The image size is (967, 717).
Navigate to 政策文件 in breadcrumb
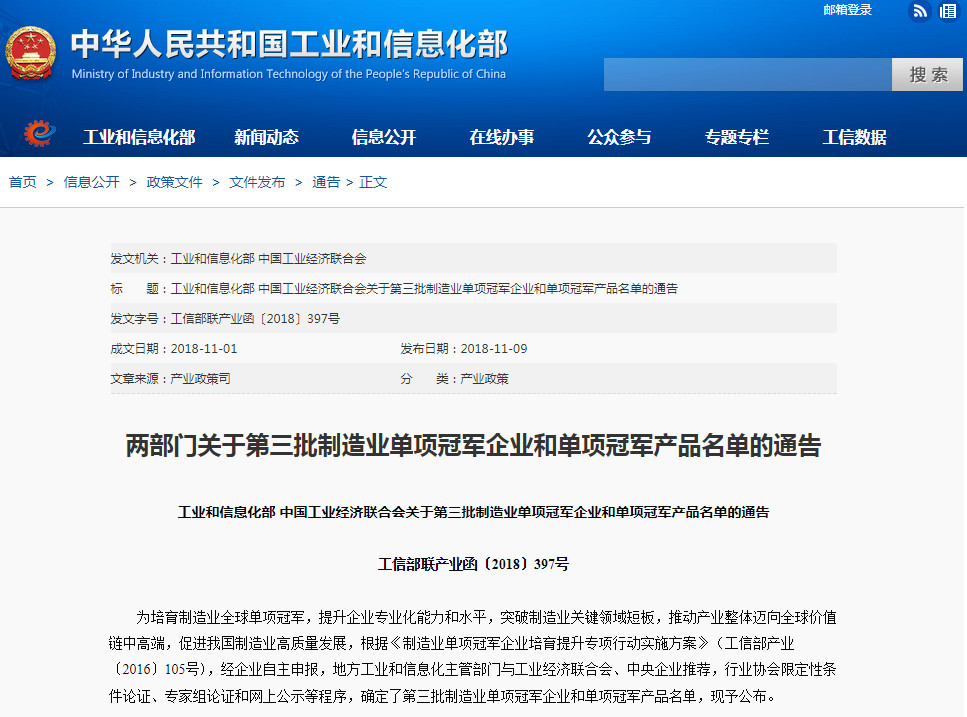pos(174,182)
